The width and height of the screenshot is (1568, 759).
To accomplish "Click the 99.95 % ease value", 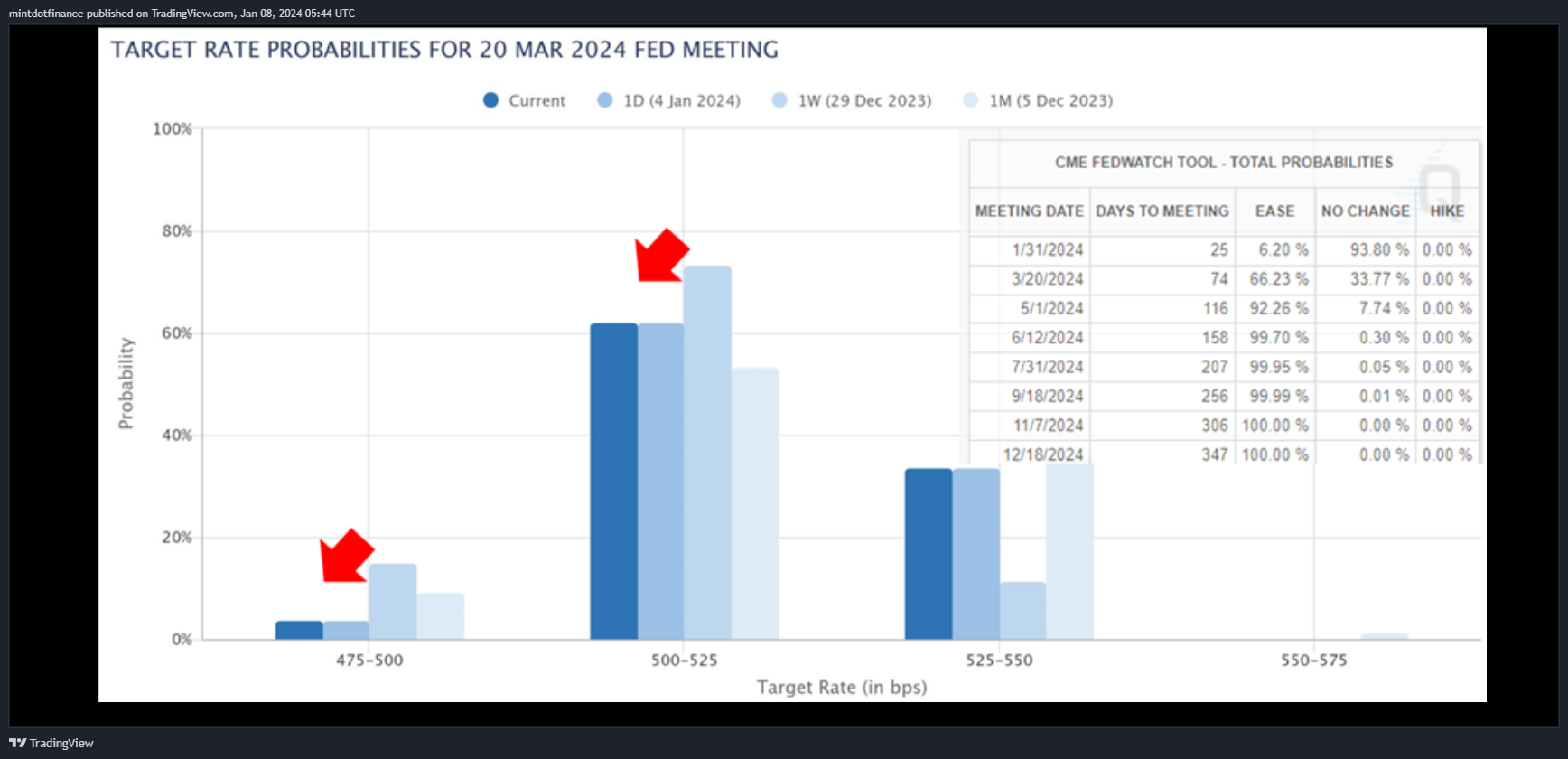I will (x=1279, y=367).
